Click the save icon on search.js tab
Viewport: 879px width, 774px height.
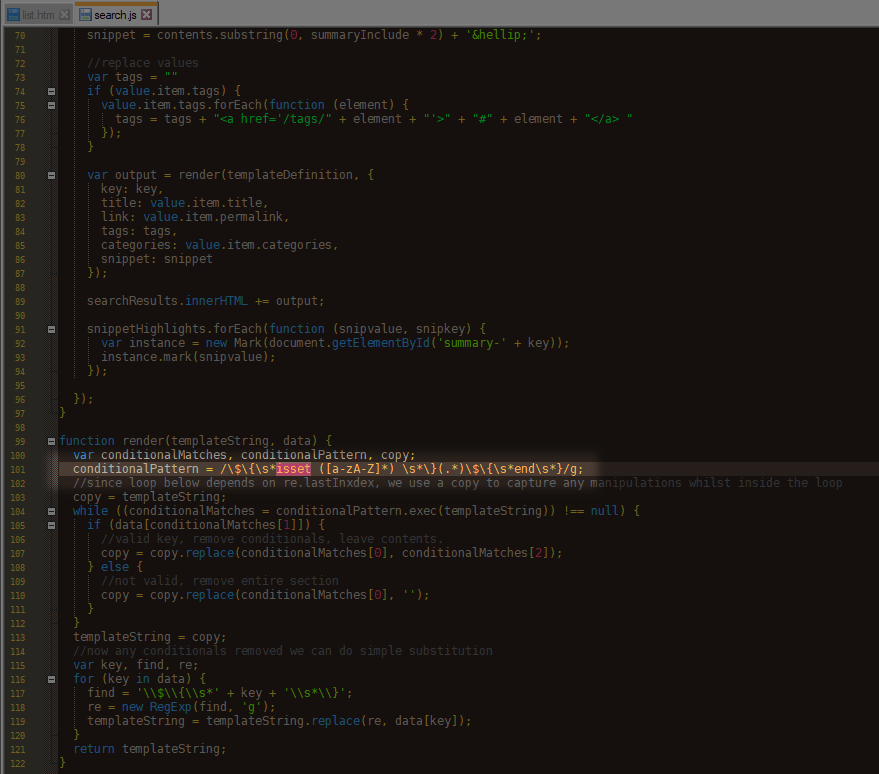pyautogui.click(x=86, y=15)
